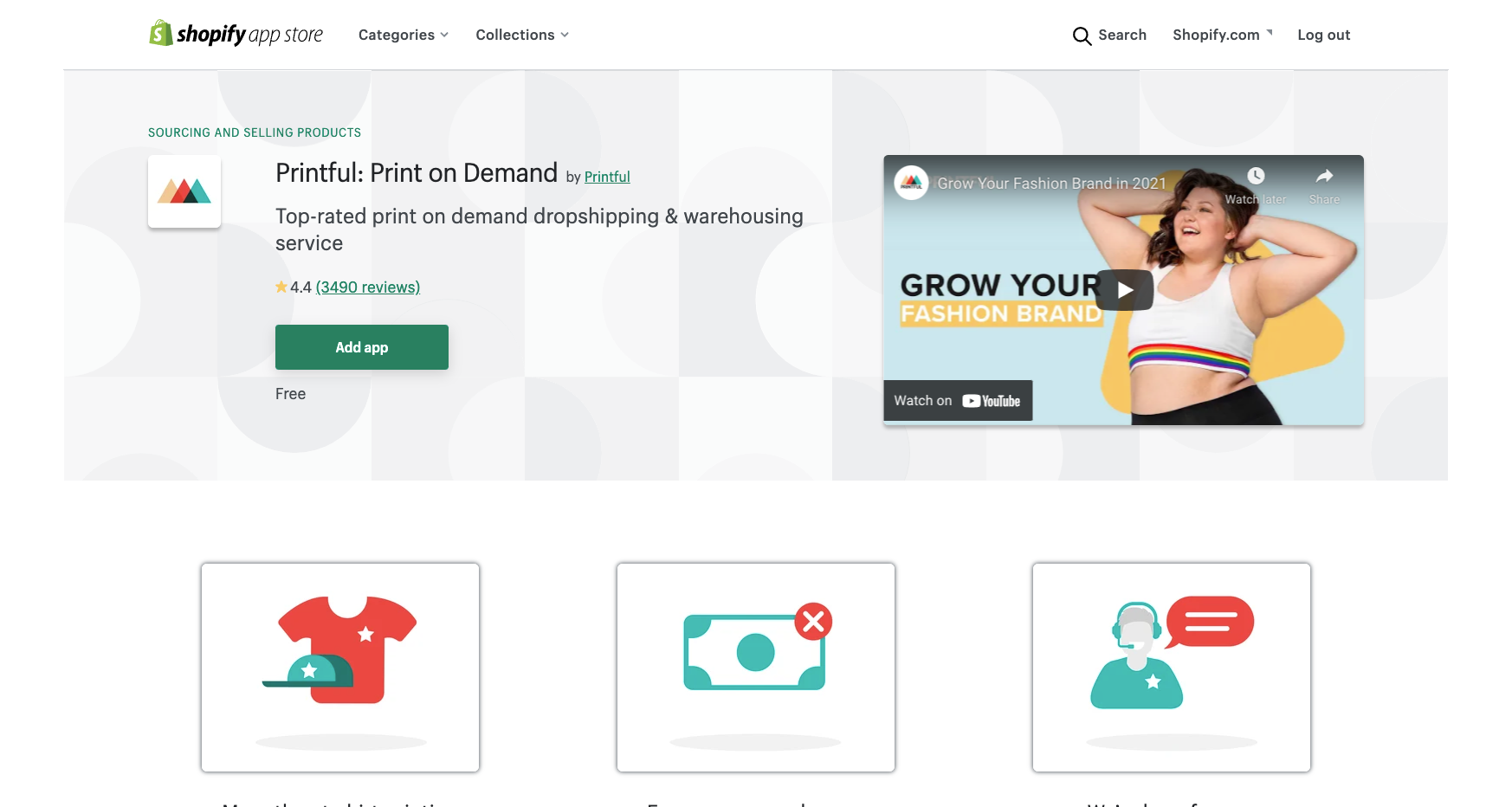Open the money with red X image
Screen dimensions: 1512x807
point(756,668)
